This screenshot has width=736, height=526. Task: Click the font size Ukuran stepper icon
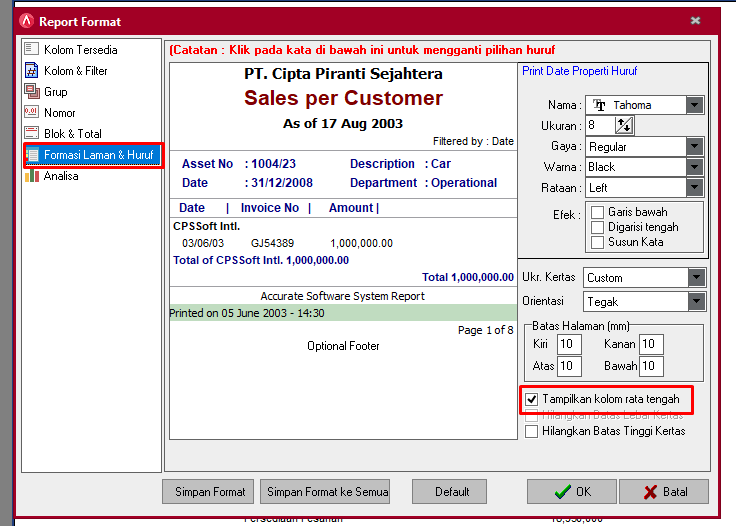[x=624, y=126]
